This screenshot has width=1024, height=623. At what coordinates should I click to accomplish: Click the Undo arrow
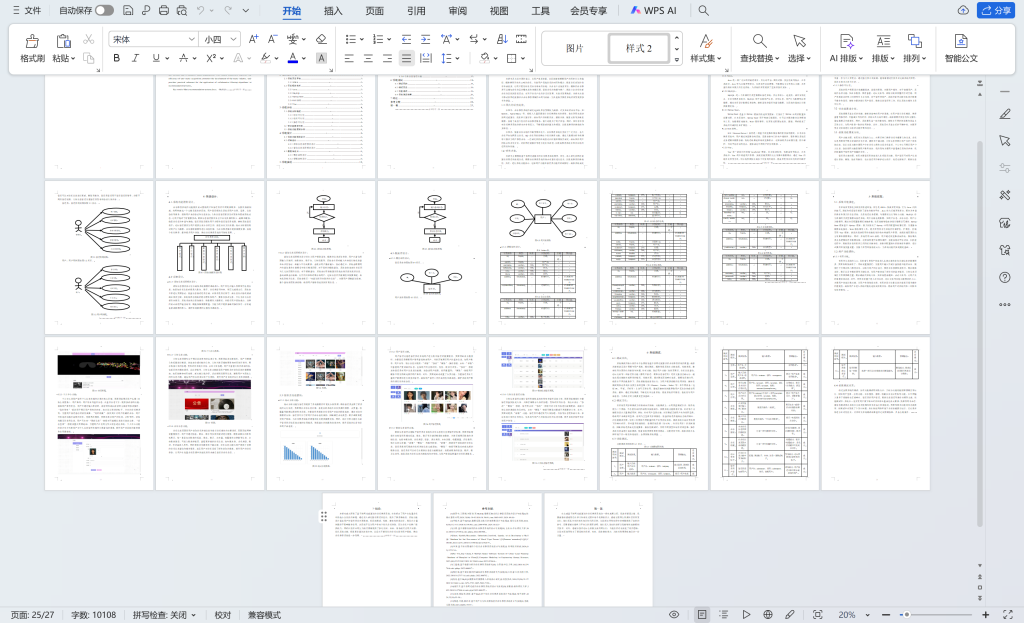[x=200, y=10]
